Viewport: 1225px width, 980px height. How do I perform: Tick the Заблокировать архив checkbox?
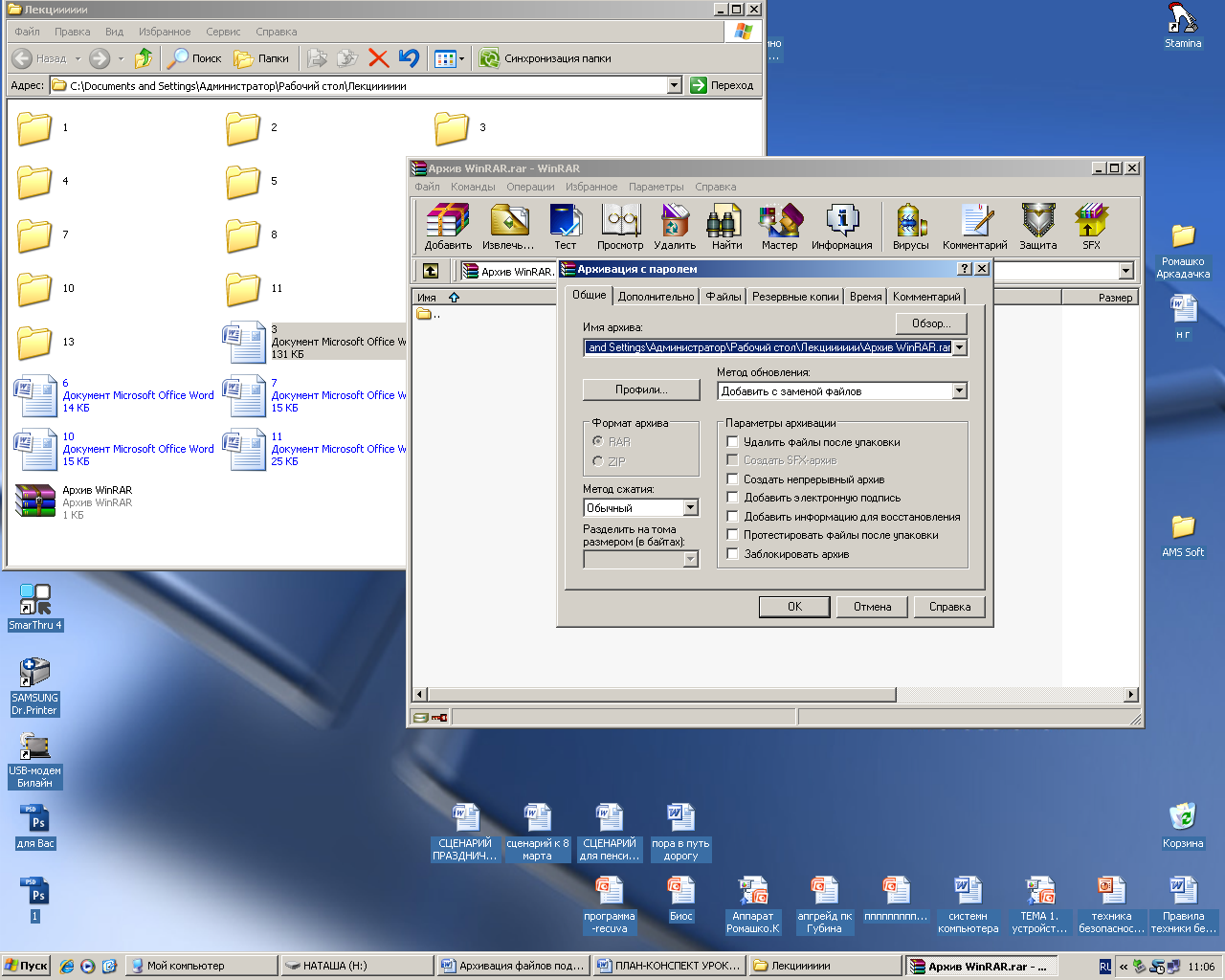click(733, 554)
